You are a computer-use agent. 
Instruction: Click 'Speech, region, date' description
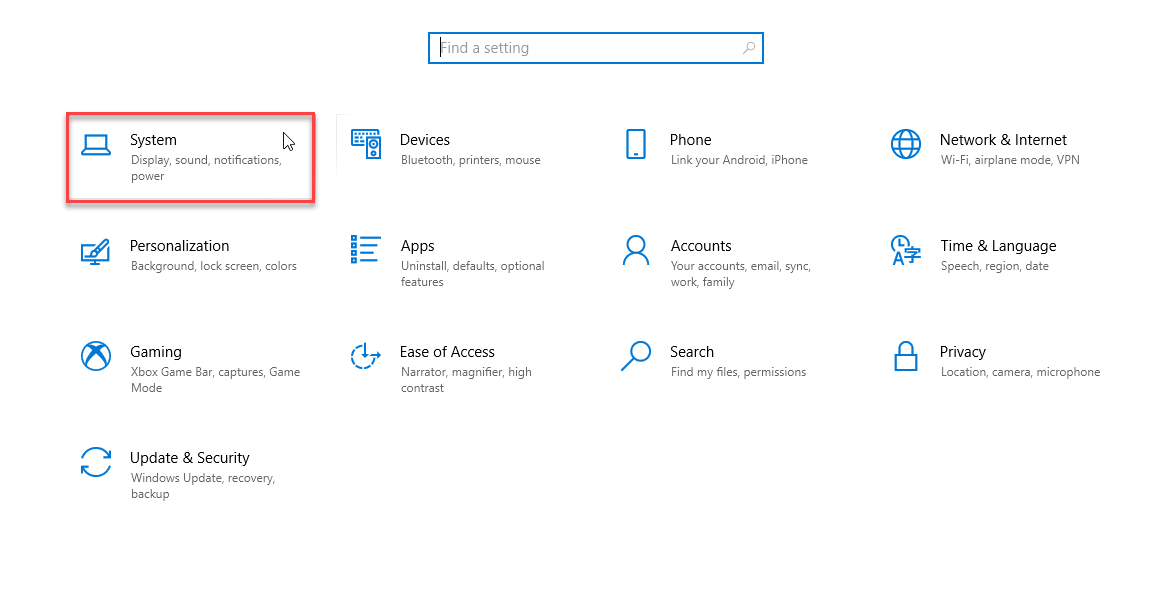pos(994,266)
